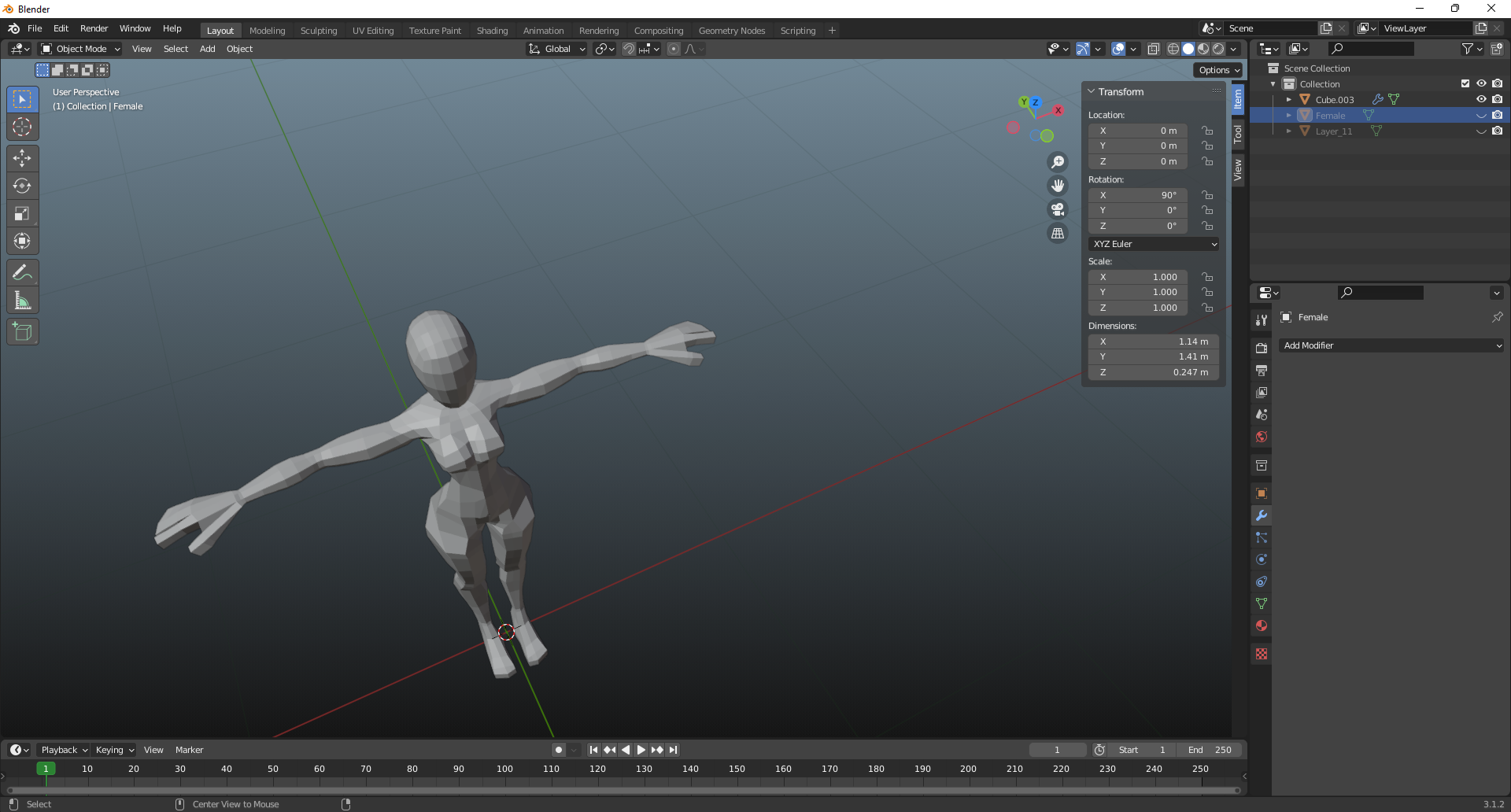Screen dimensions: 1511x812
Task: Open the File menu
Action: coord(35,28)
